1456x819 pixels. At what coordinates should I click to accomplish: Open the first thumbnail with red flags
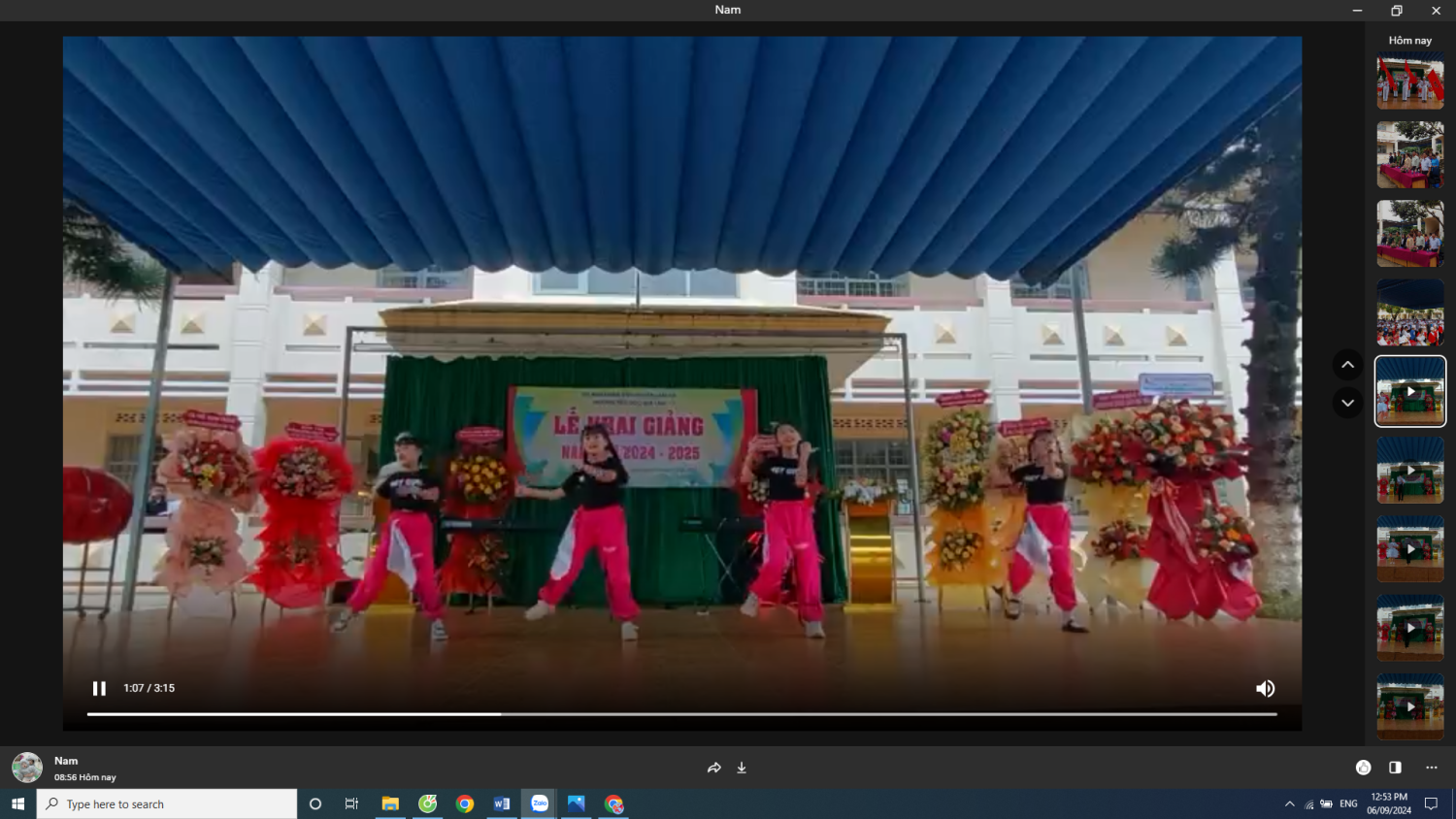pyautogui.click(x=1409, y=82)
